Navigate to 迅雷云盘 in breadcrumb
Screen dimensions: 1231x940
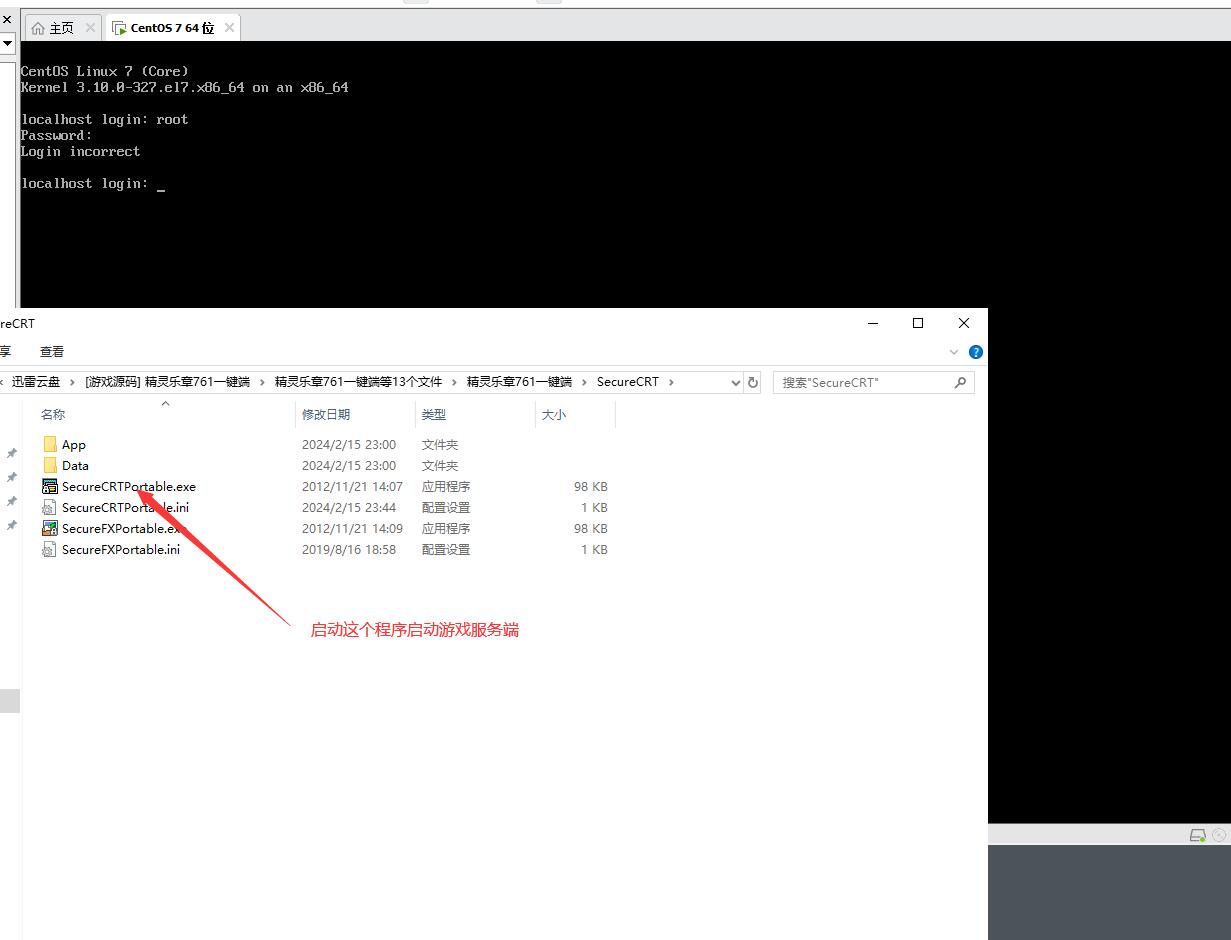(x=36, y=382)
